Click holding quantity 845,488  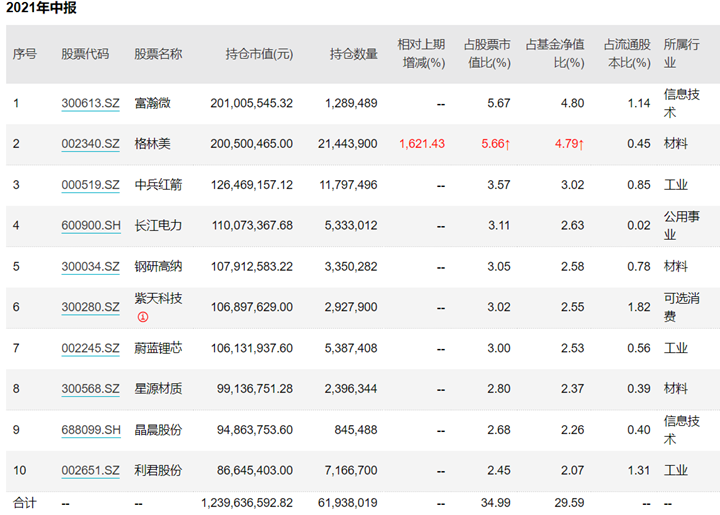point(356,430)
